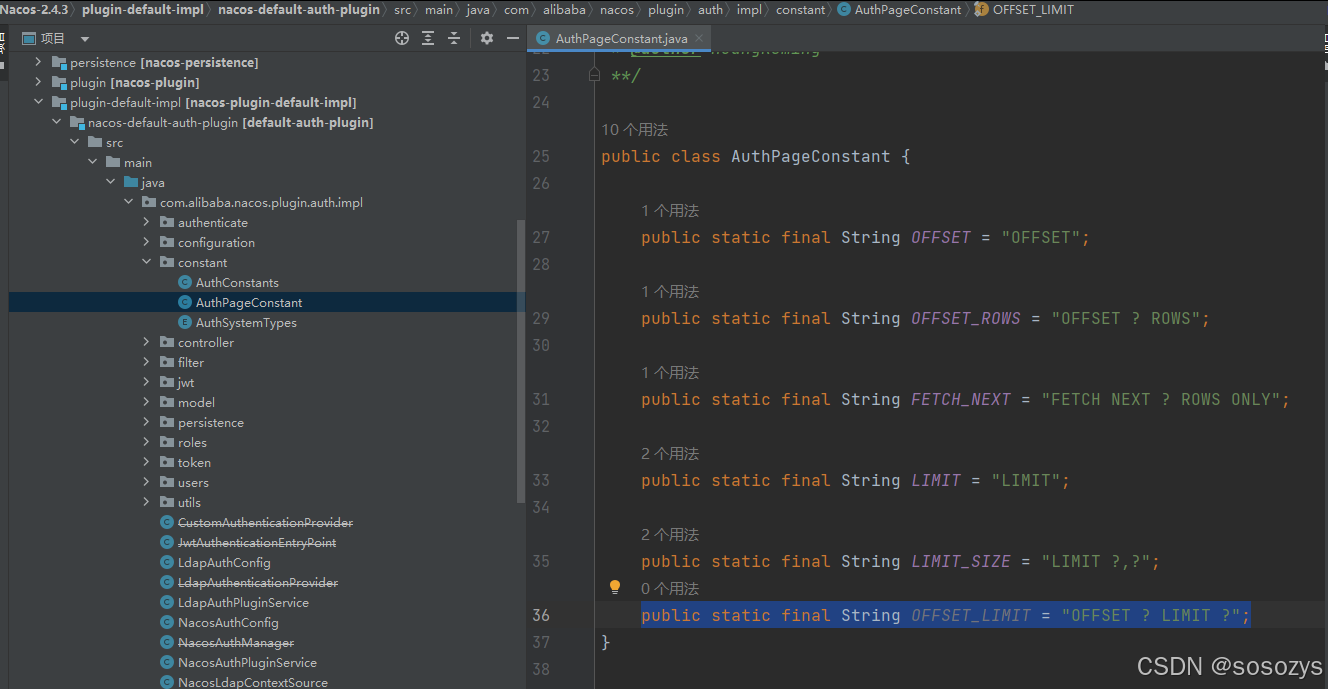1328x689 pixels.
Task: Click the project tree vertical scrollbar
Action: point(521,360)
